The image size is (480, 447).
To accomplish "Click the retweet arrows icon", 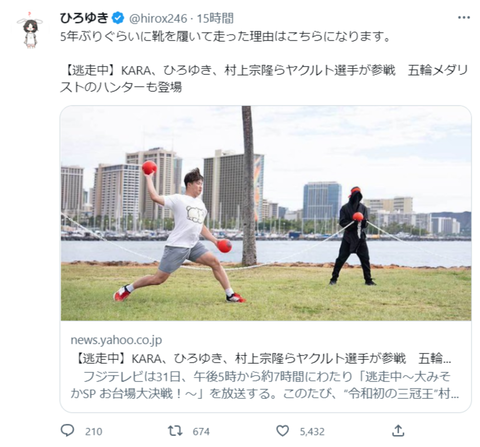I will point(175,431).
